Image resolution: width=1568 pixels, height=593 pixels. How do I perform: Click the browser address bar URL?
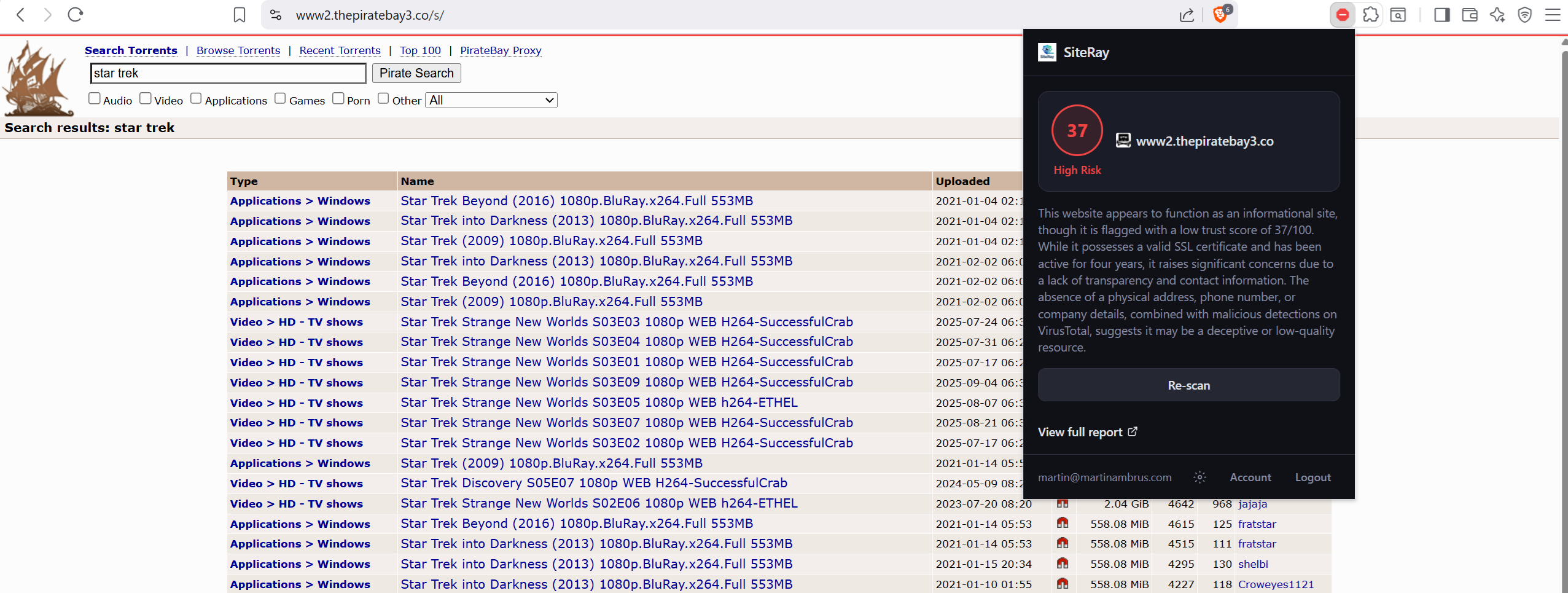click(x=370, y=15)
